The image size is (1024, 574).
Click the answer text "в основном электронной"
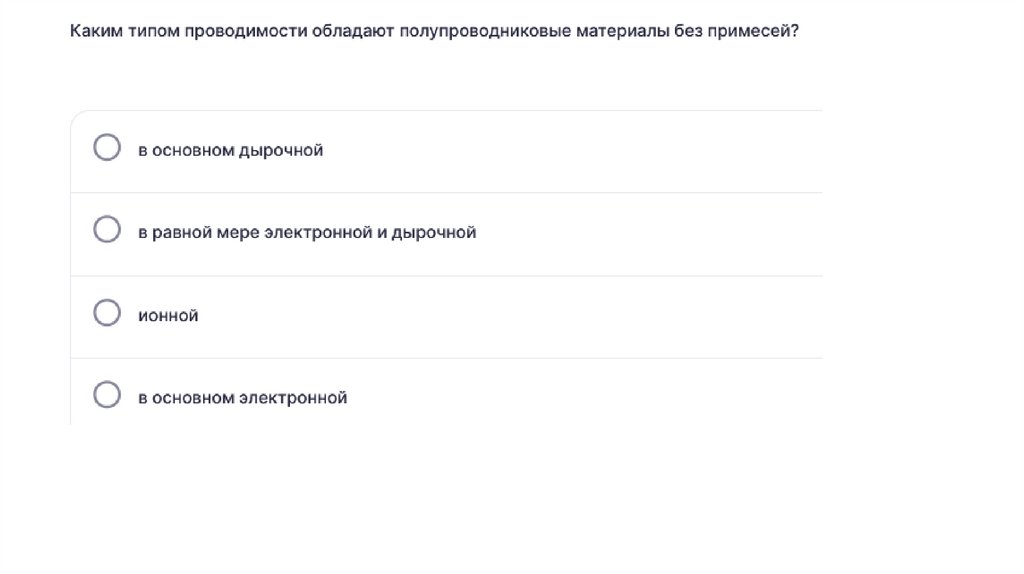pyautogui.click(x=242, y=398)
